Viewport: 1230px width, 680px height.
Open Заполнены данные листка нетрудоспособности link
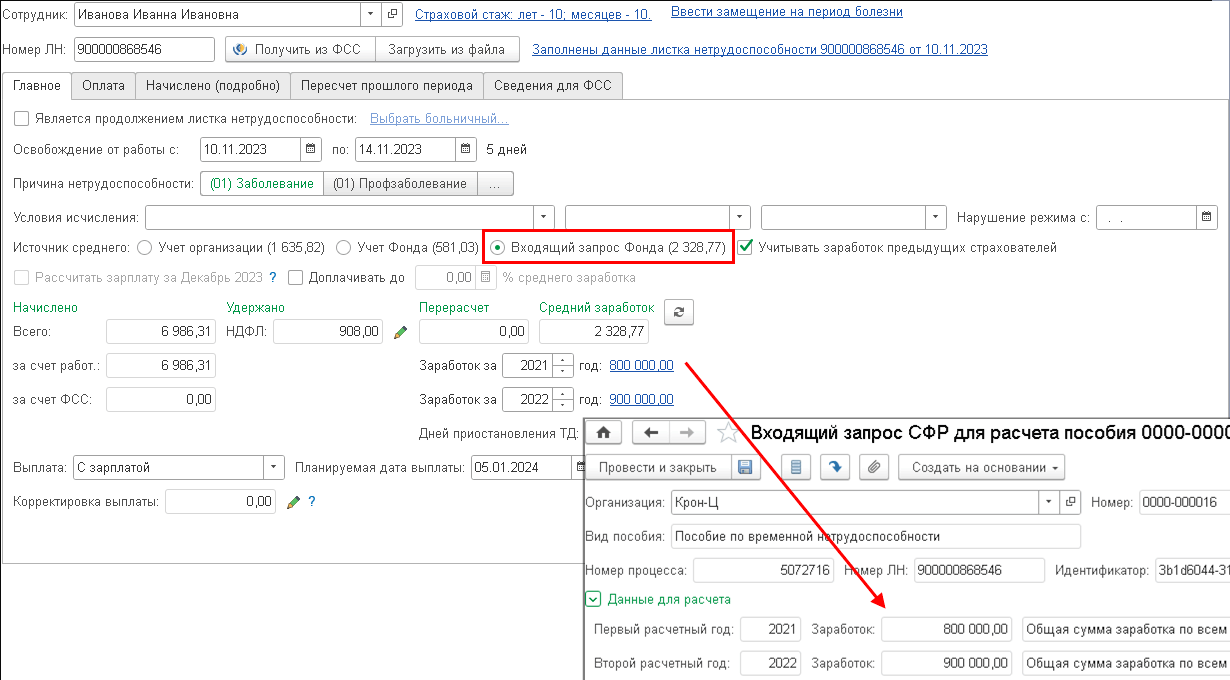tap(760, 49)
